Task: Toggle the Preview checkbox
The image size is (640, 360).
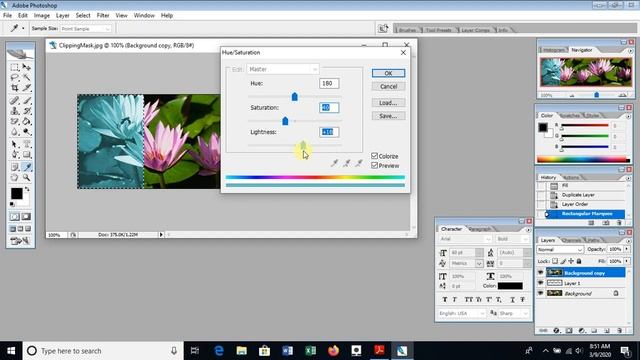Action: (374, 165)
